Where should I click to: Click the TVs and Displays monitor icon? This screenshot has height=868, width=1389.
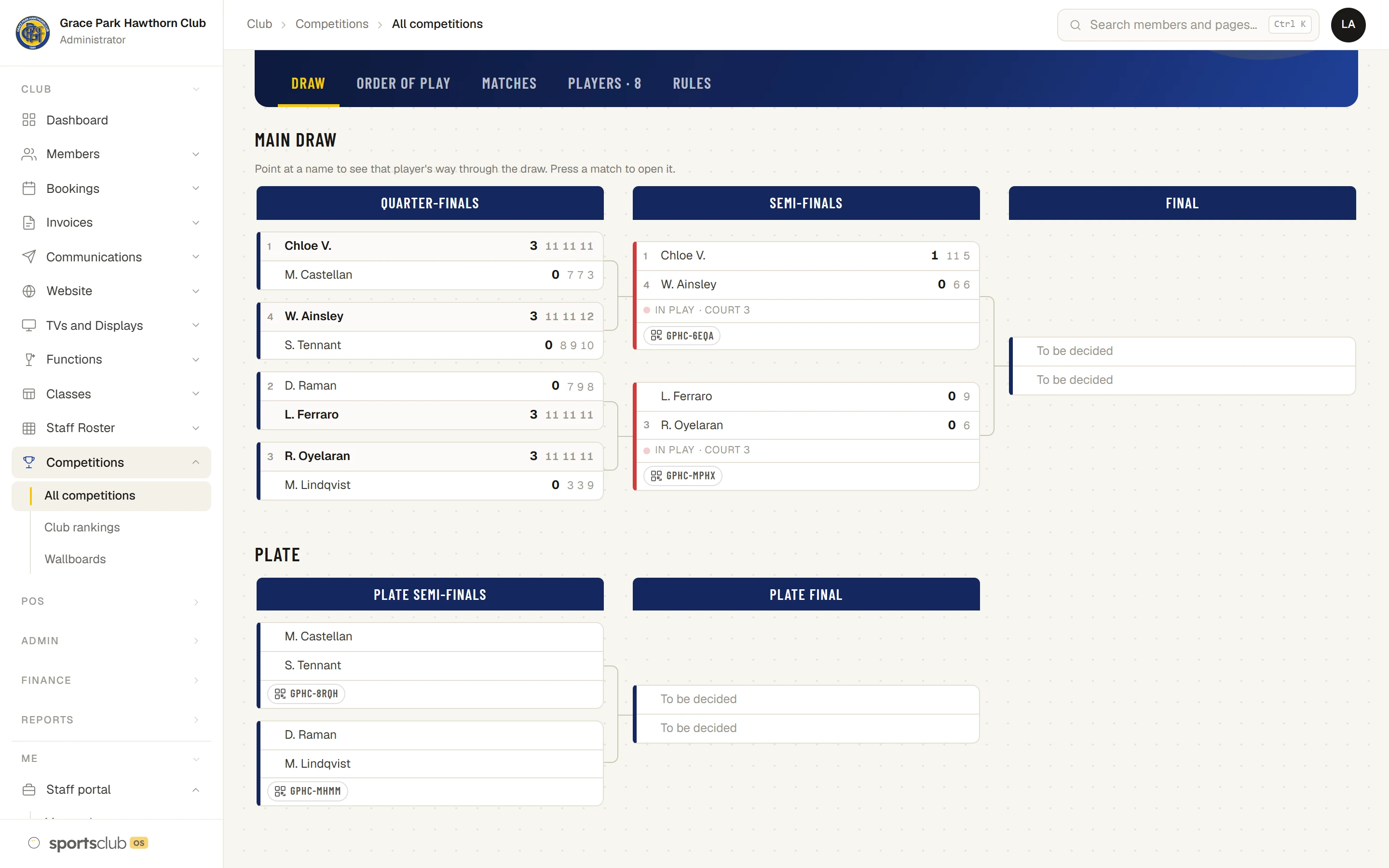[29, 325]
